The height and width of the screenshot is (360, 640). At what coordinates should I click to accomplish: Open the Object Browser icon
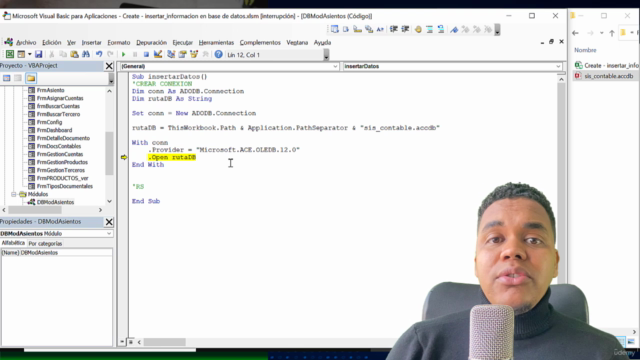[x=194, y=54]
